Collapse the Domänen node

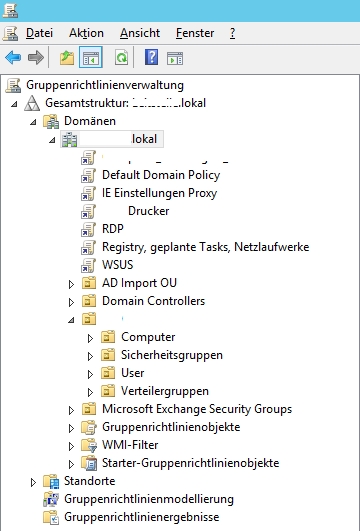click(x=33, y=122)
